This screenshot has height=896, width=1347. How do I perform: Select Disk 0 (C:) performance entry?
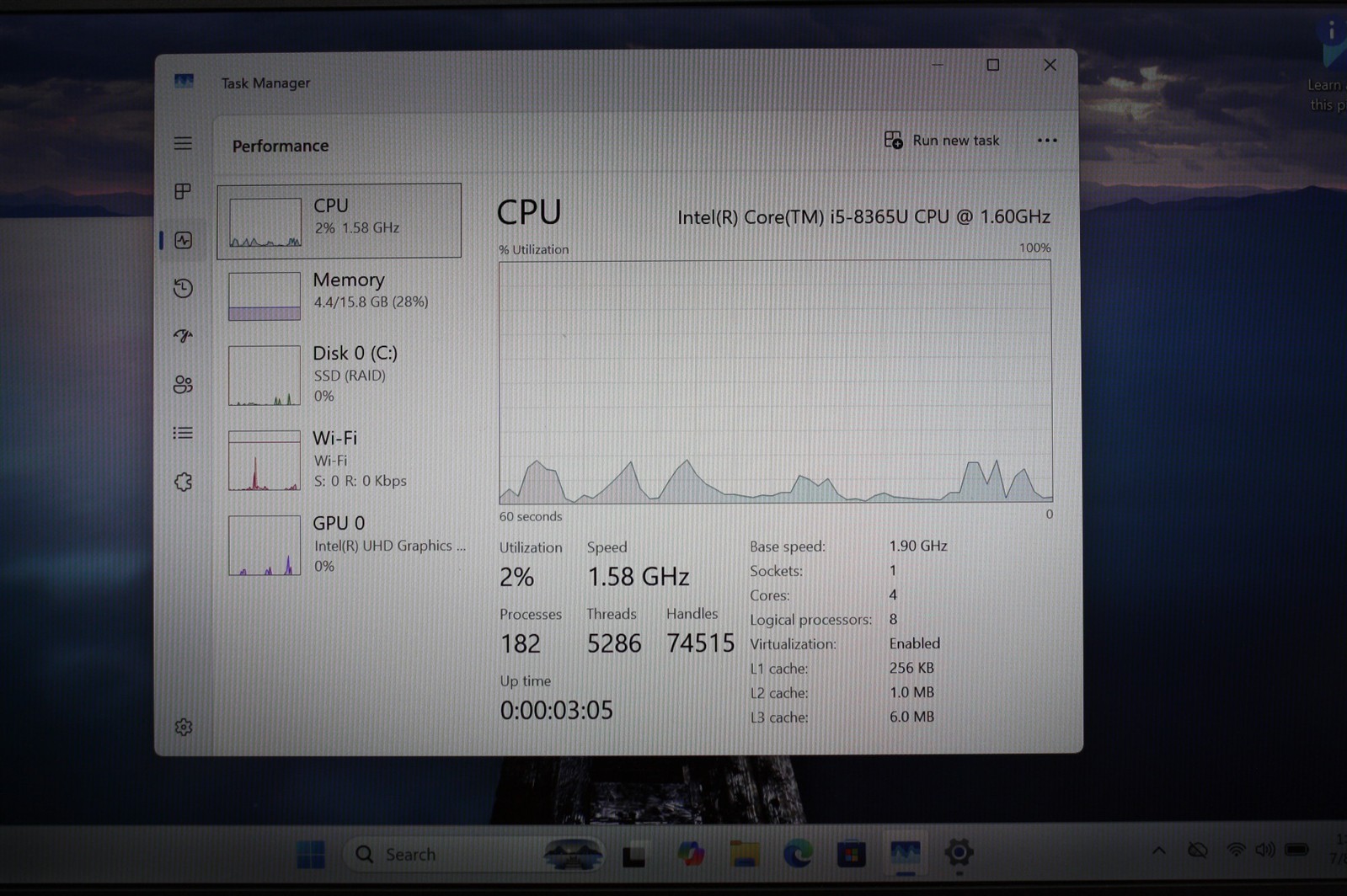pos(339,374)
